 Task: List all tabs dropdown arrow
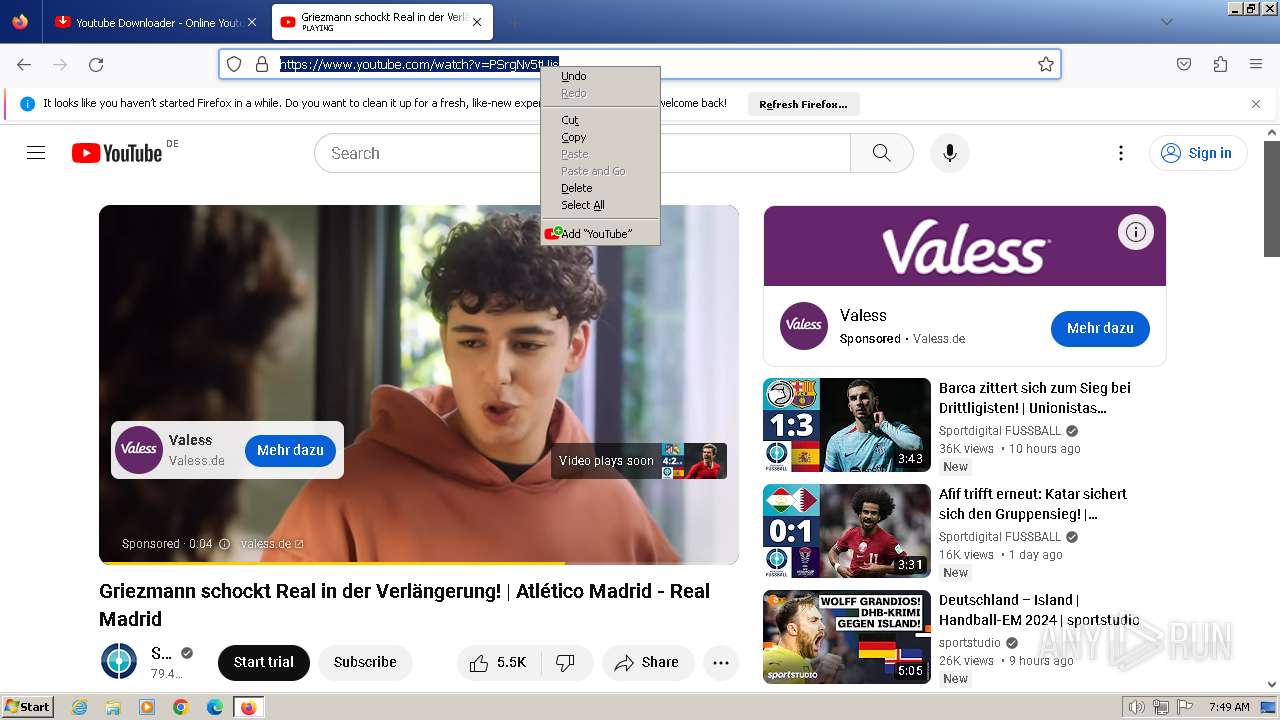point(1166,22)
